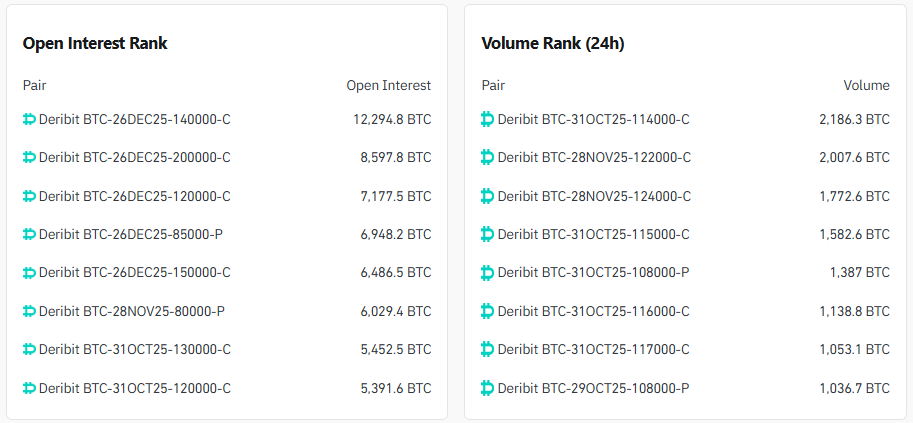Click the Volume column header
The width and height of the screenshot is (913, 423).
pyautogui.click(x=866, y=85)
